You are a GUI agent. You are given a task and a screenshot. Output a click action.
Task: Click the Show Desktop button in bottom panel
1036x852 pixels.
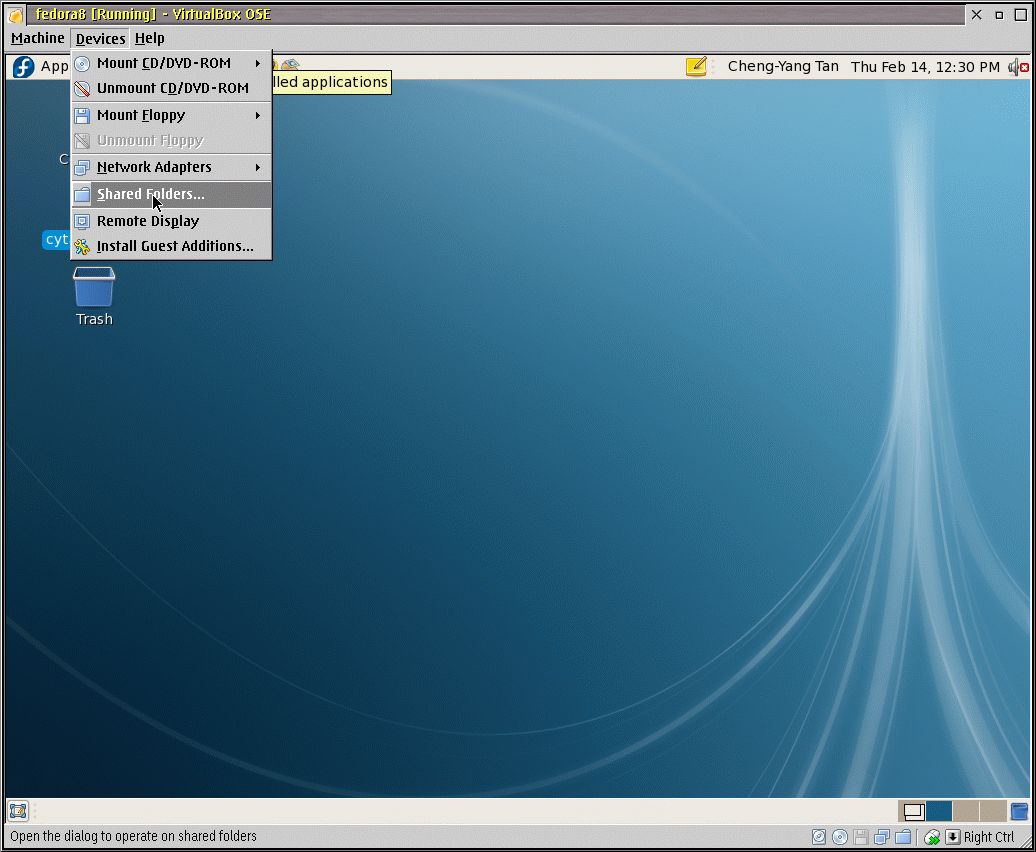18,810
